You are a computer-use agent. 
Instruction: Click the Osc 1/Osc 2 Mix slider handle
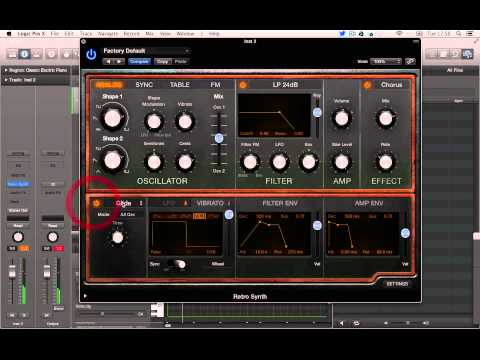(219, 138)
